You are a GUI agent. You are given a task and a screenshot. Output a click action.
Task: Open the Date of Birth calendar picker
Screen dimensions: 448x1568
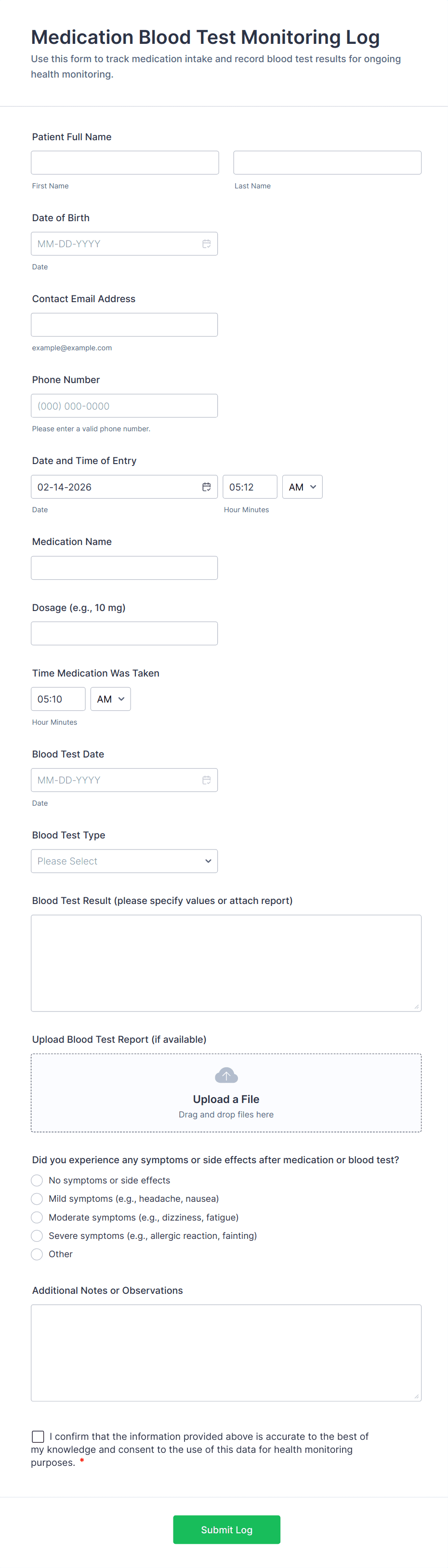point(206,244)
